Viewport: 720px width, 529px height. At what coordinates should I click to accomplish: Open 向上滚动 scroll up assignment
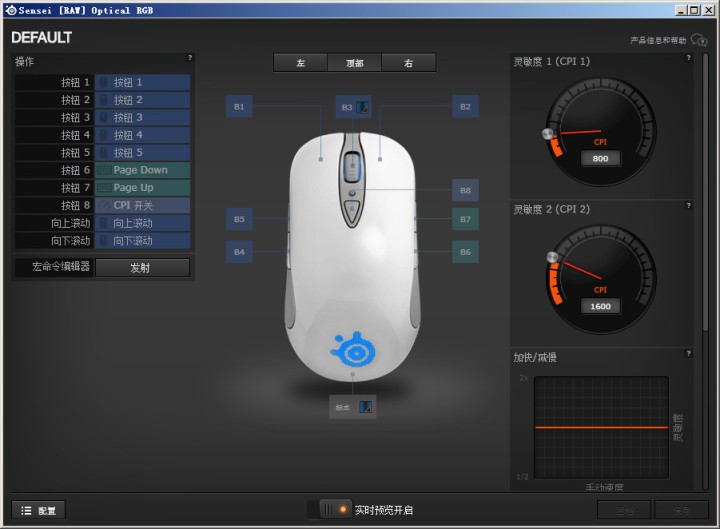coord(142,223)
